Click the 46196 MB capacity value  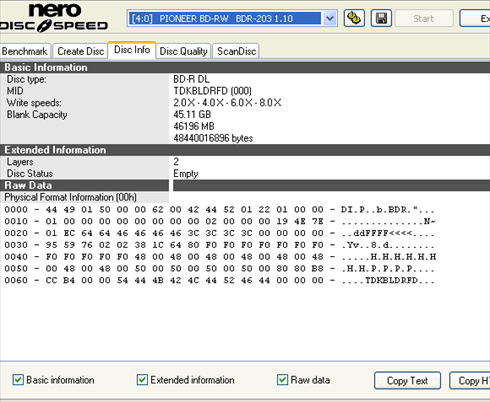pyautogui.click(x=194, y=126)
